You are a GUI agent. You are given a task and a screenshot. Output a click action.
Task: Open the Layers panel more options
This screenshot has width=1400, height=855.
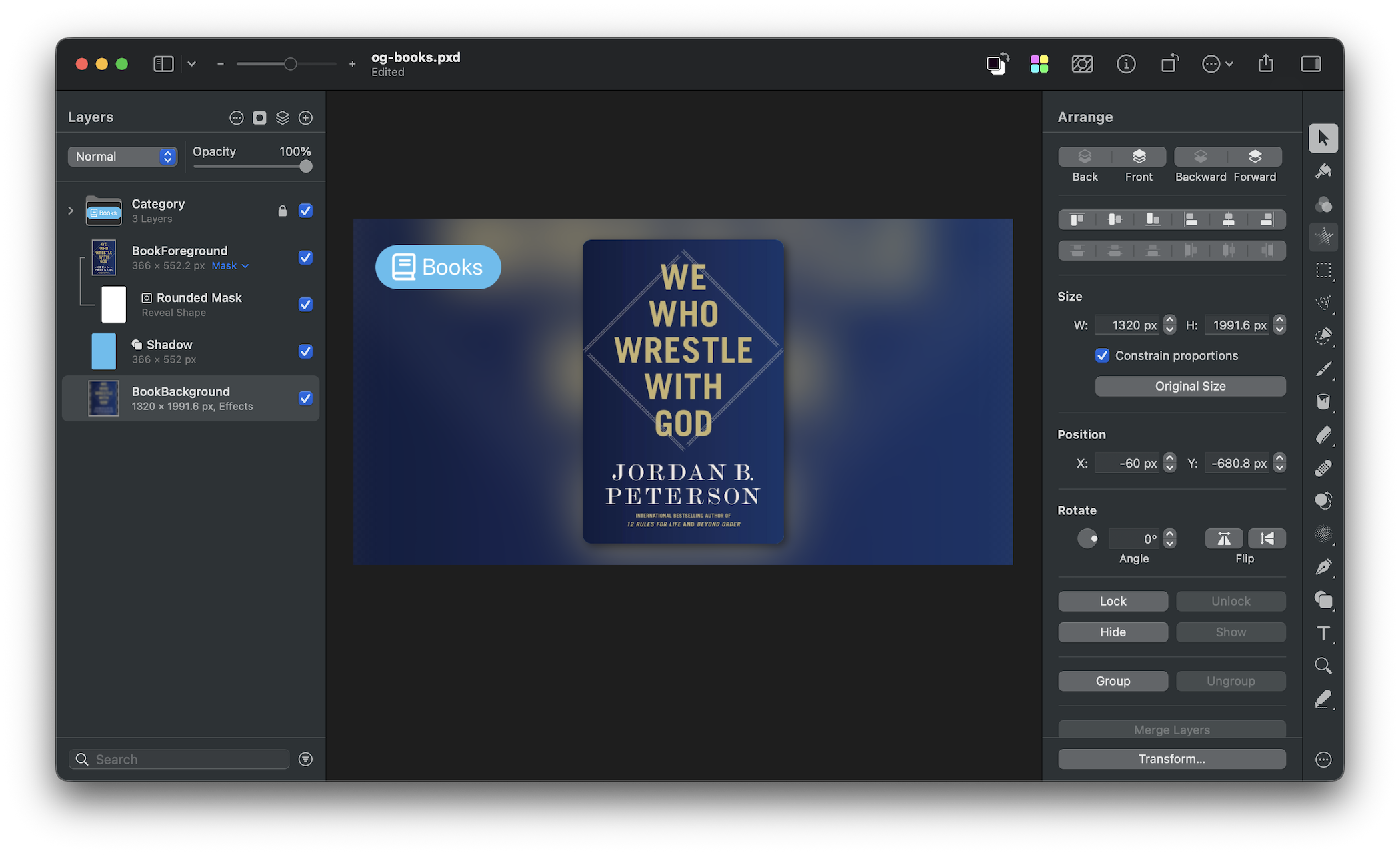point(237,118)
